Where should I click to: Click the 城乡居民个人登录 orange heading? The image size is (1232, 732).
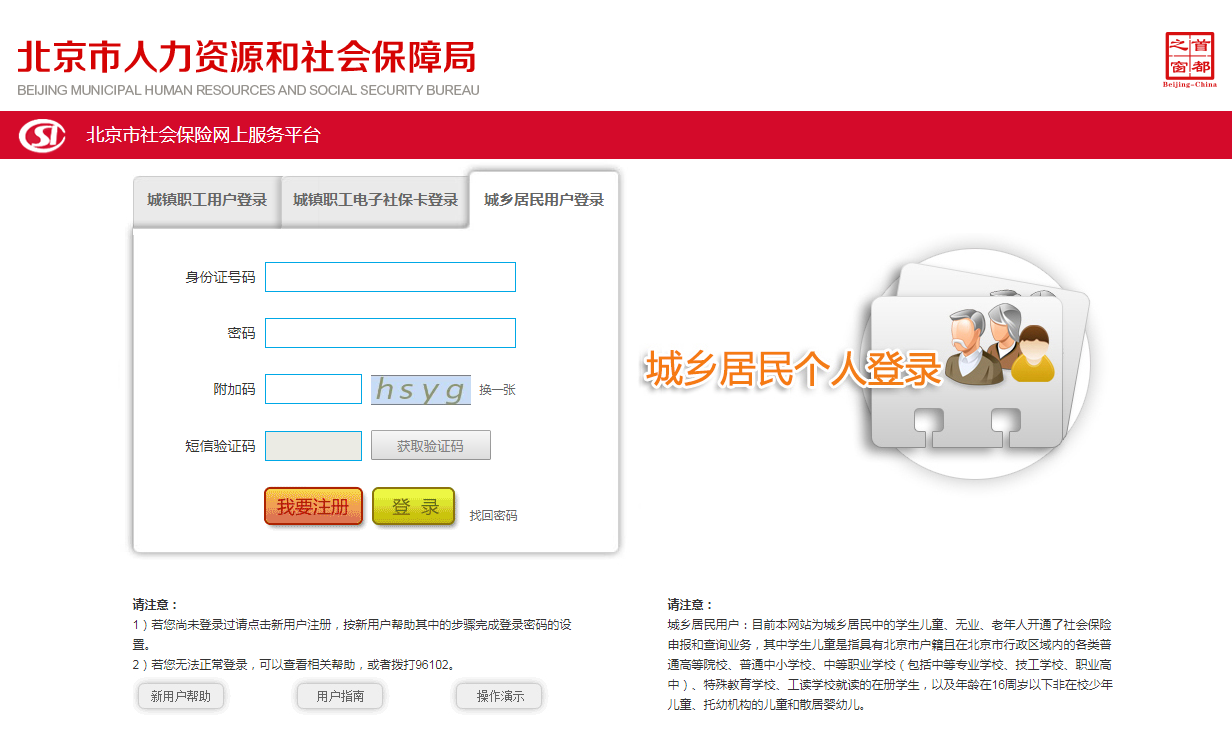click(x=793, y=369)
